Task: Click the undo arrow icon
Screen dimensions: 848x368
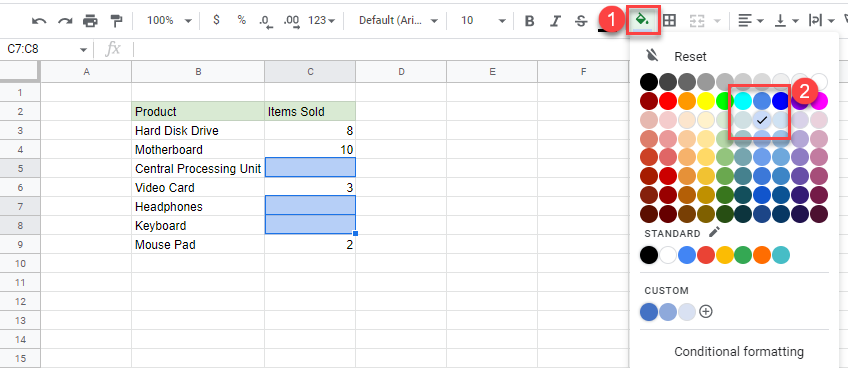Action: tap(39, 21)
